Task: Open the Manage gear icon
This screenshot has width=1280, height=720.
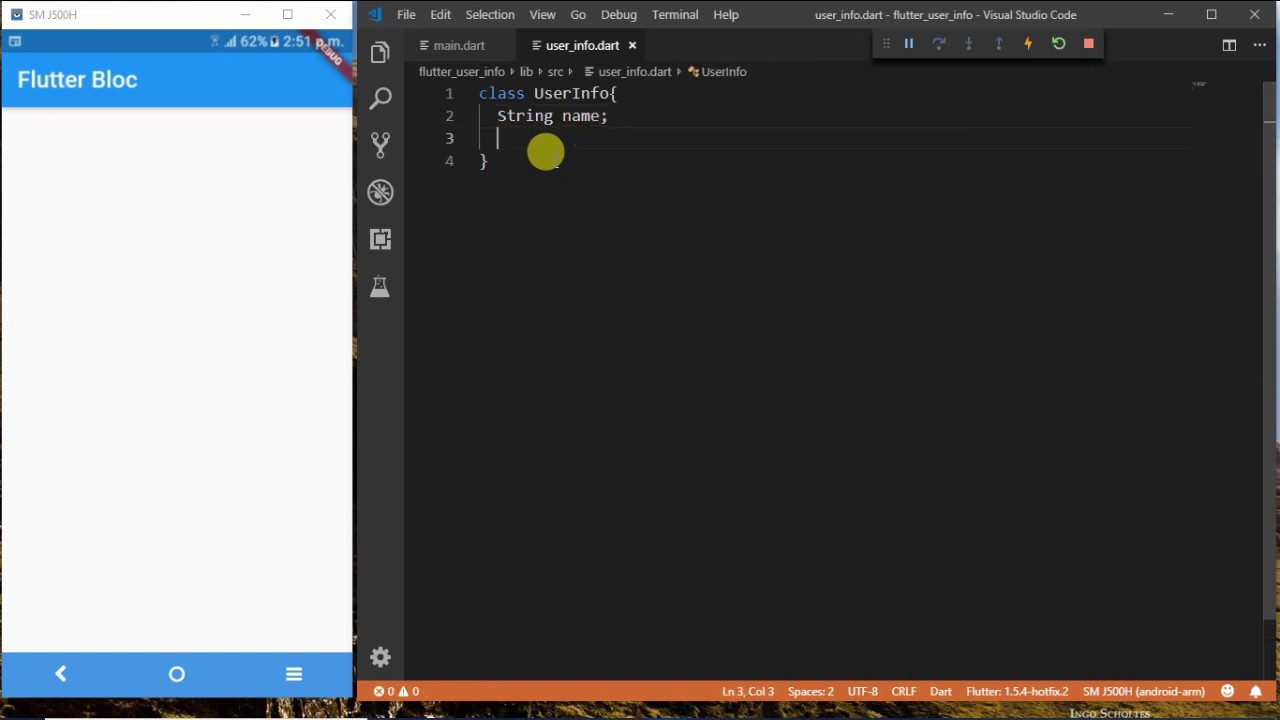Action: click(x=380, y=657)
